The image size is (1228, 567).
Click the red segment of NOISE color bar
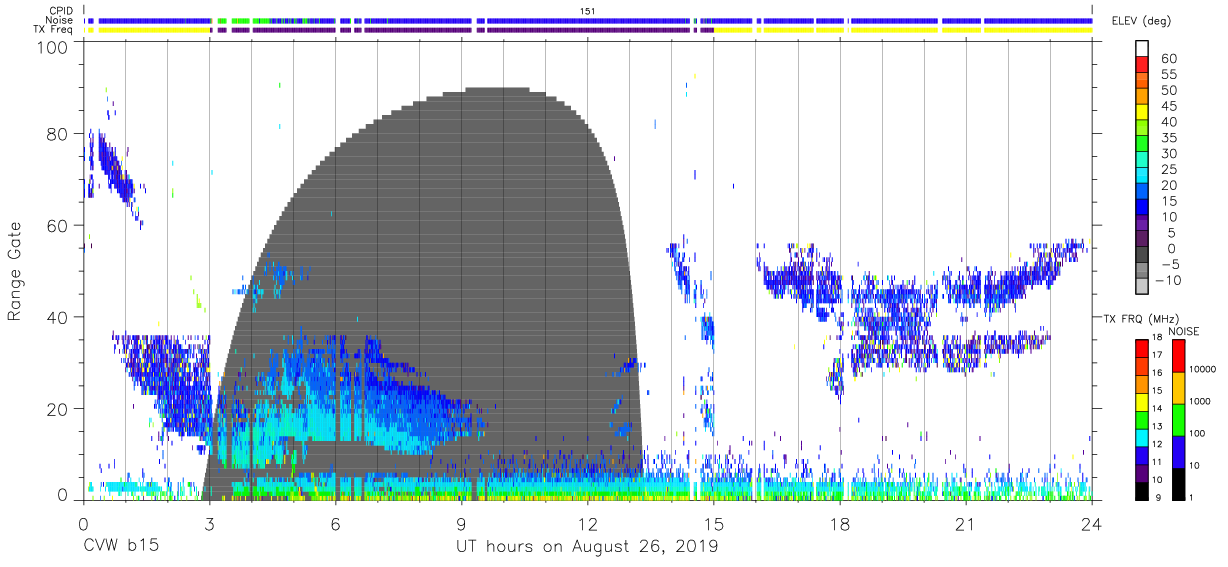(x=1178, y=355)
